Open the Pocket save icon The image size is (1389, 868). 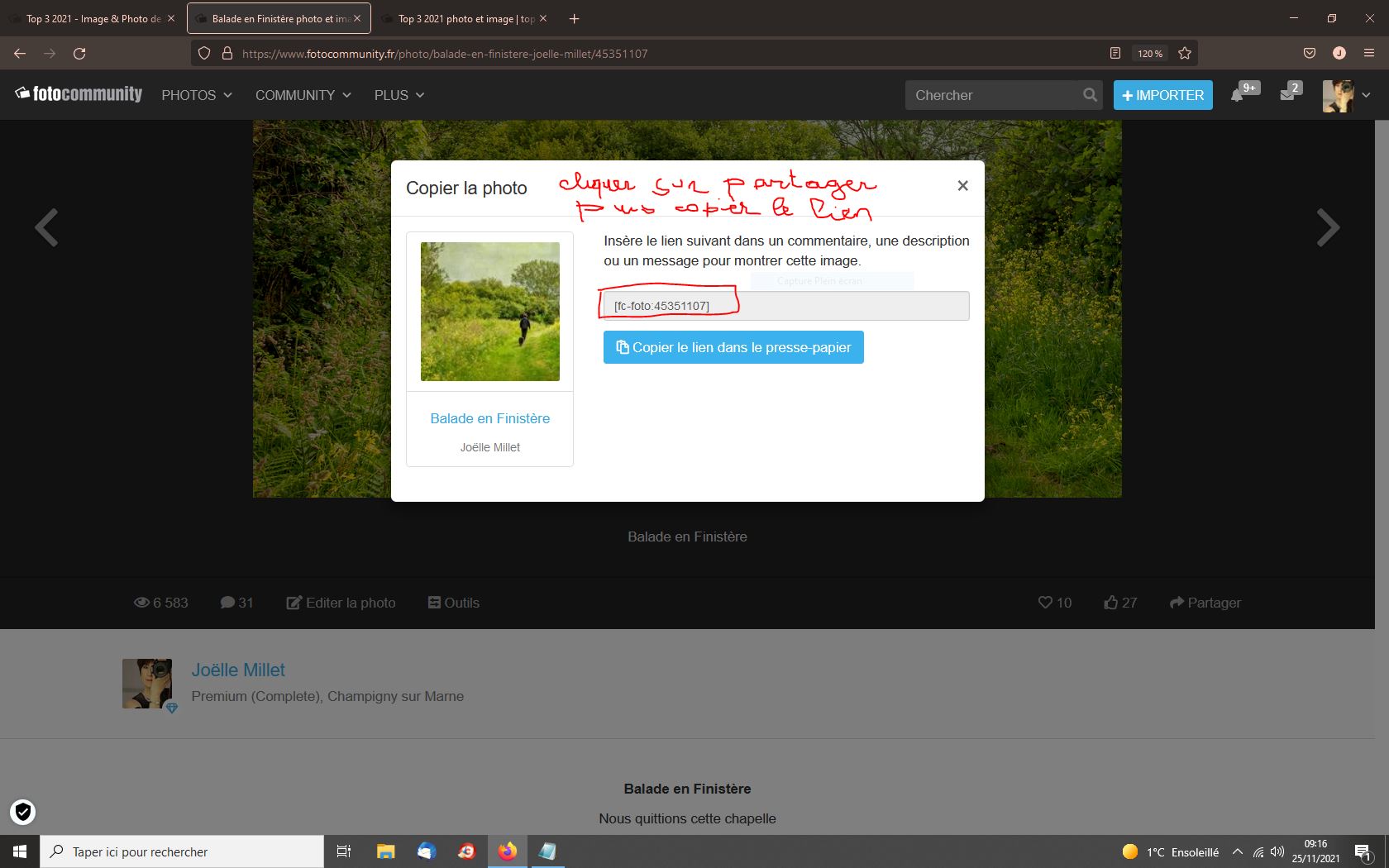(1310, 53)
